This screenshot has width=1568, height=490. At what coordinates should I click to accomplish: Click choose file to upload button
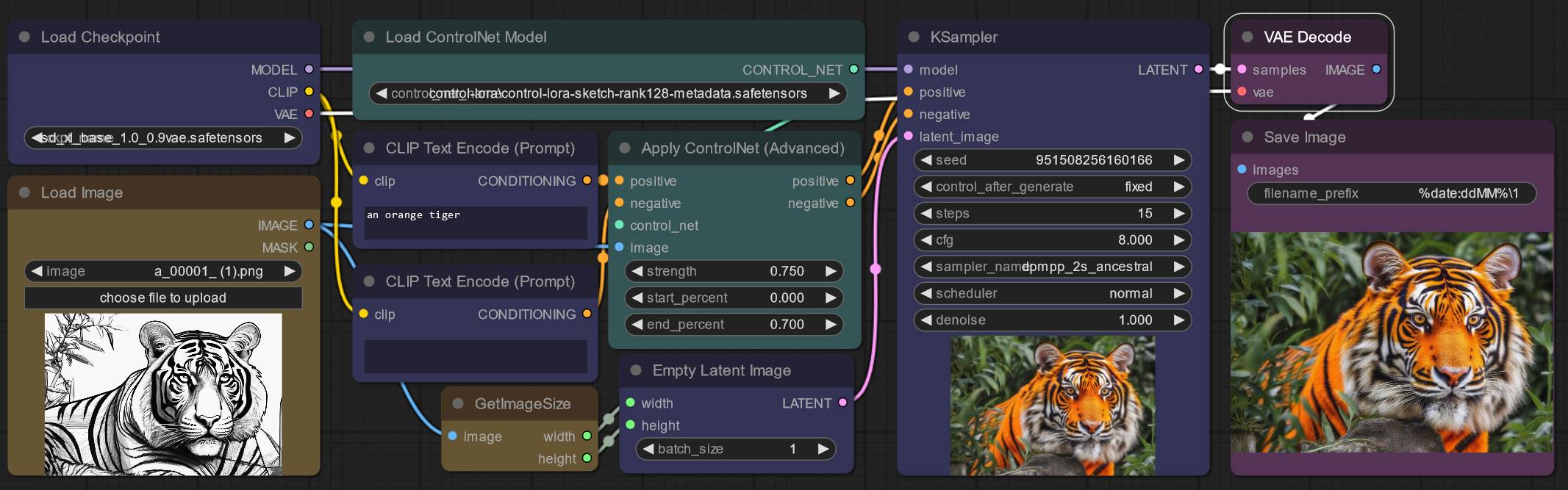[x=163, y=298]
